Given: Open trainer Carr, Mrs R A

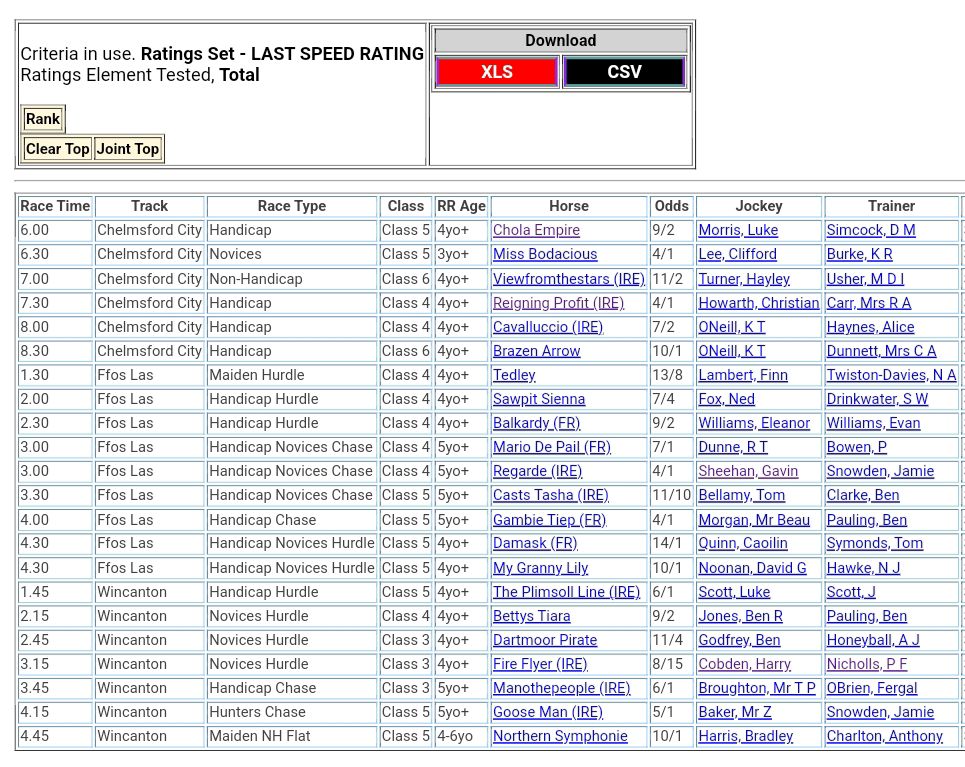Looking at the screenshot, I should click(x=868, y=303).
